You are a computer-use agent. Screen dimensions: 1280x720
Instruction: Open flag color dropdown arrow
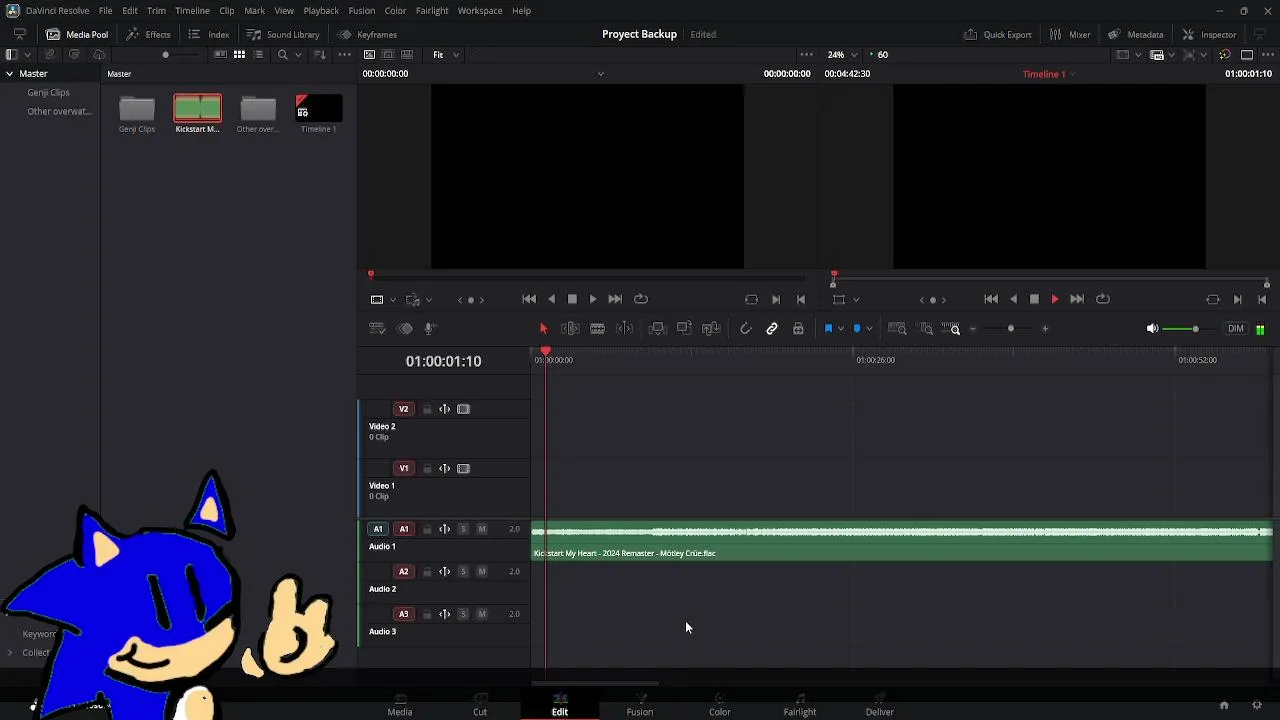pos(840,329)
